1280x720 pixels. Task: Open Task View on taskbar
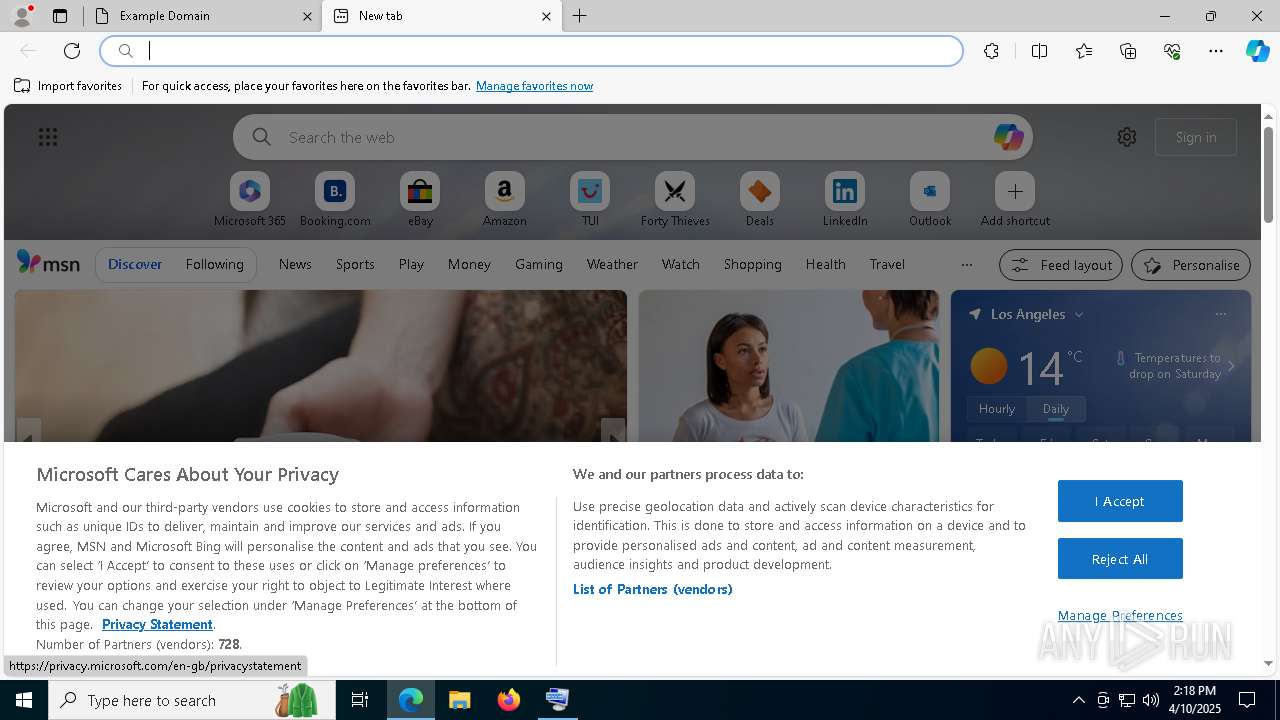pyautogui.click(x=360, y=700)
